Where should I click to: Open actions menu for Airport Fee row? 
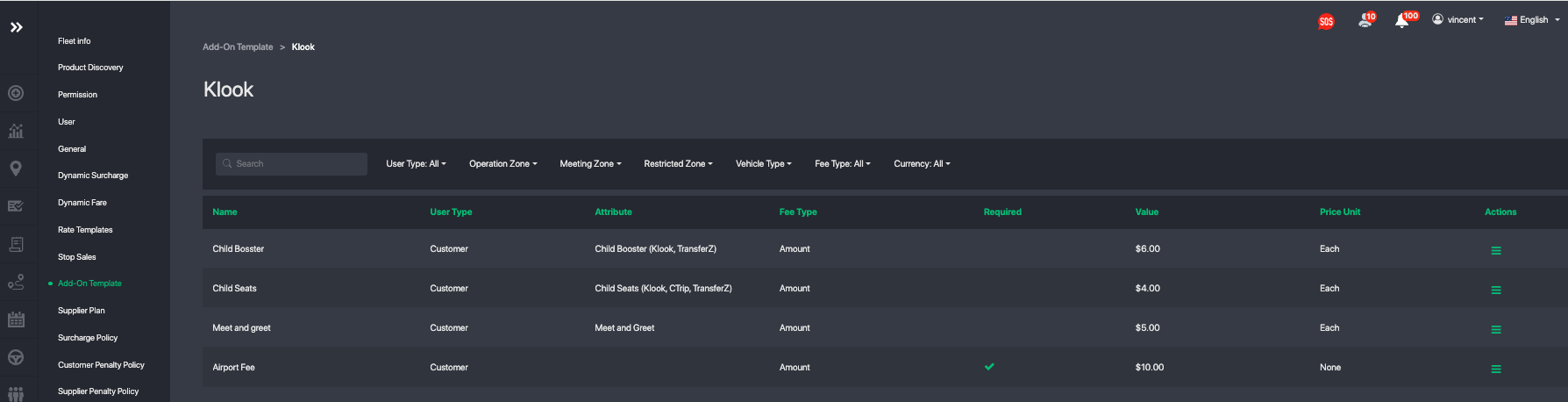(1496, 369)
